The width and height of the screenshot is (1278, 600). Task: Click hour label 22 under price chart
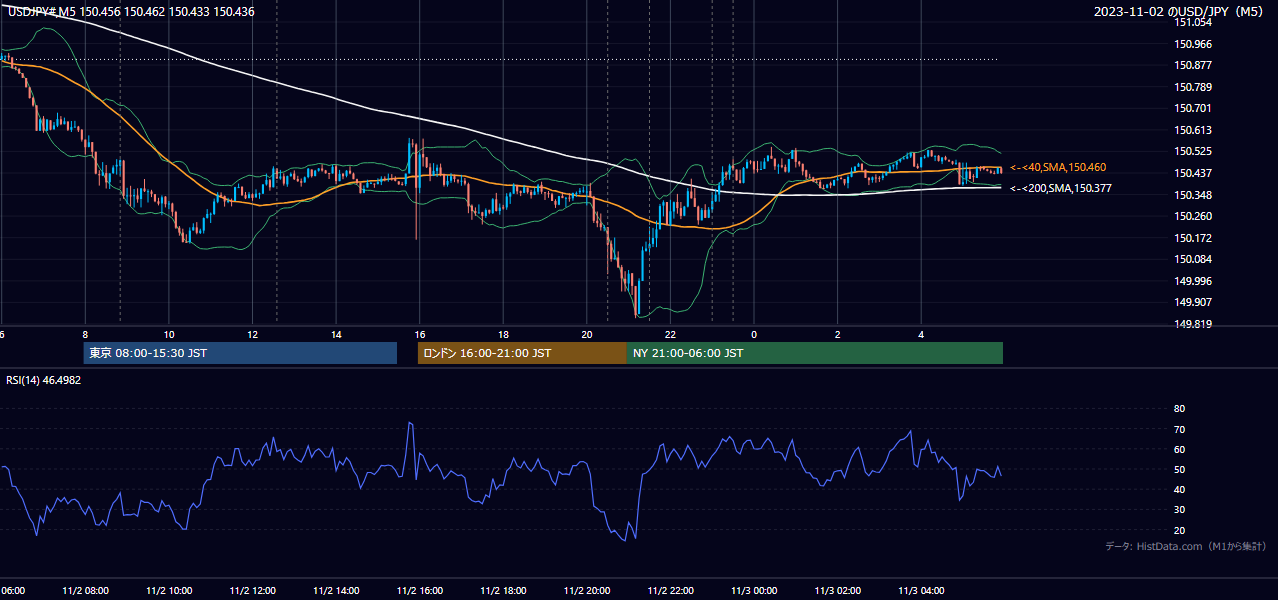point(670,335)
